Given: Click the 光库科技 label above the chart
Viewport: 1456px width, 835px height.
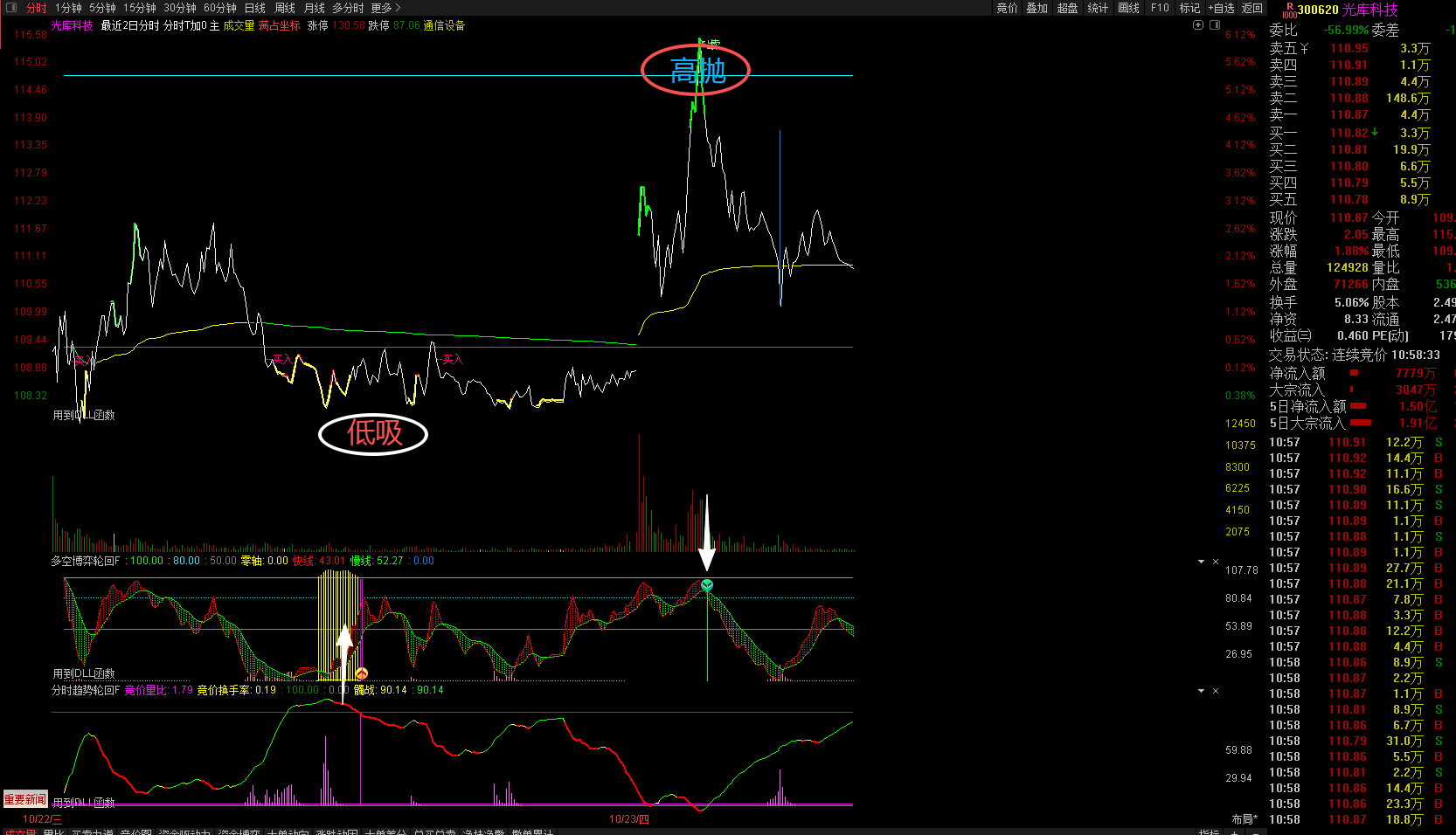Looking at the screenshot, I should [73, 26].
